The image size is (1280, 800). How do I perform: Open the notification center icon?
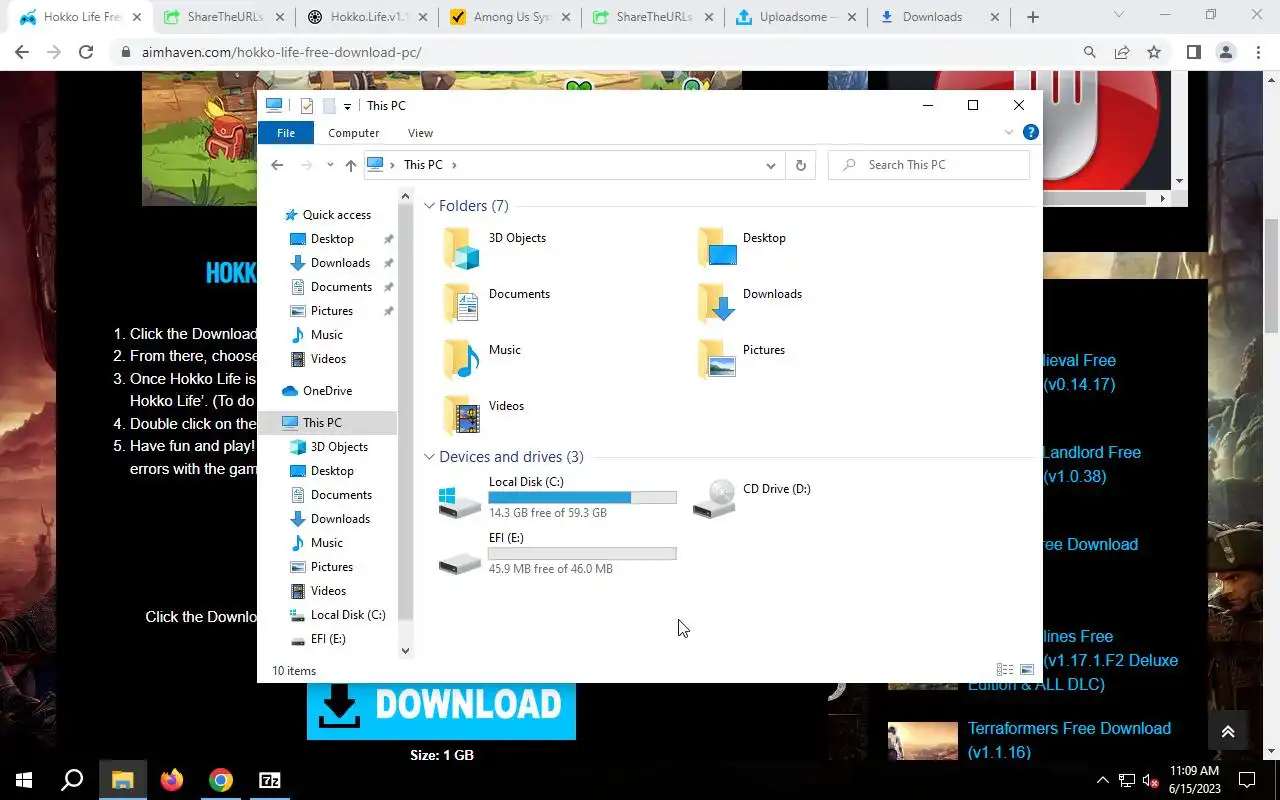click(x=1247, y=780)
